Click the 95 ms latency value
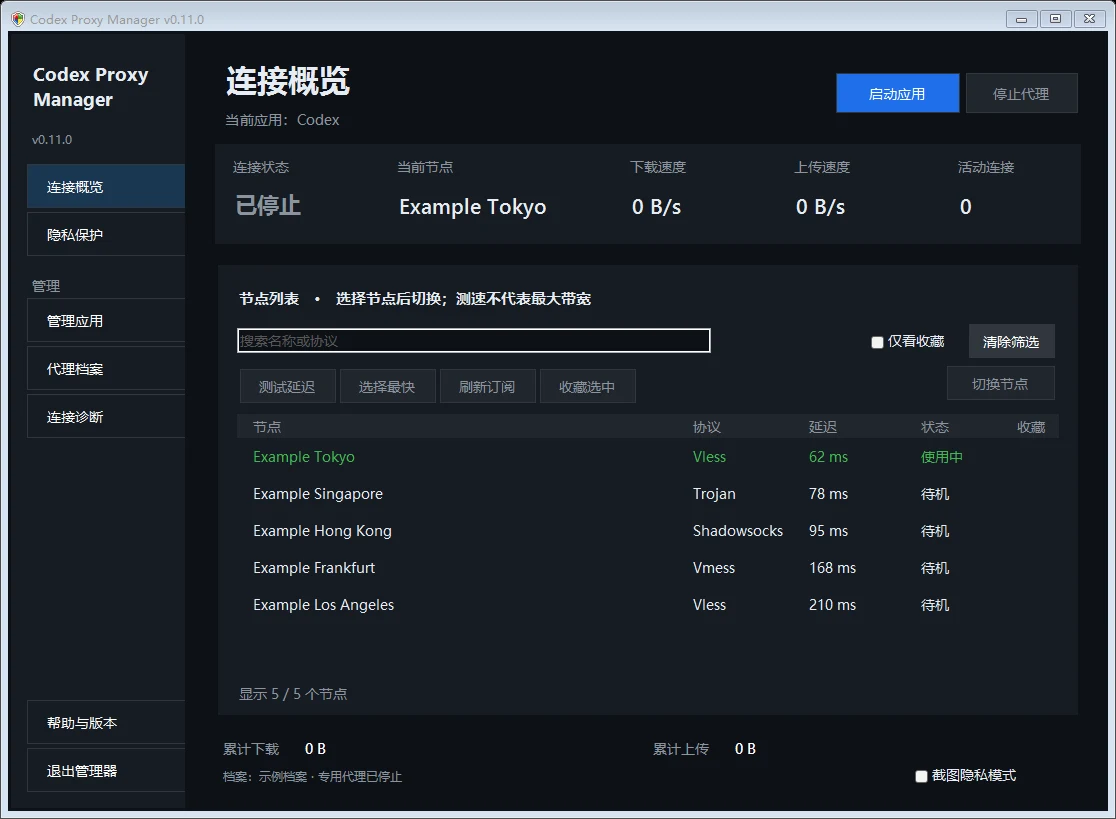 pos(828,531)
